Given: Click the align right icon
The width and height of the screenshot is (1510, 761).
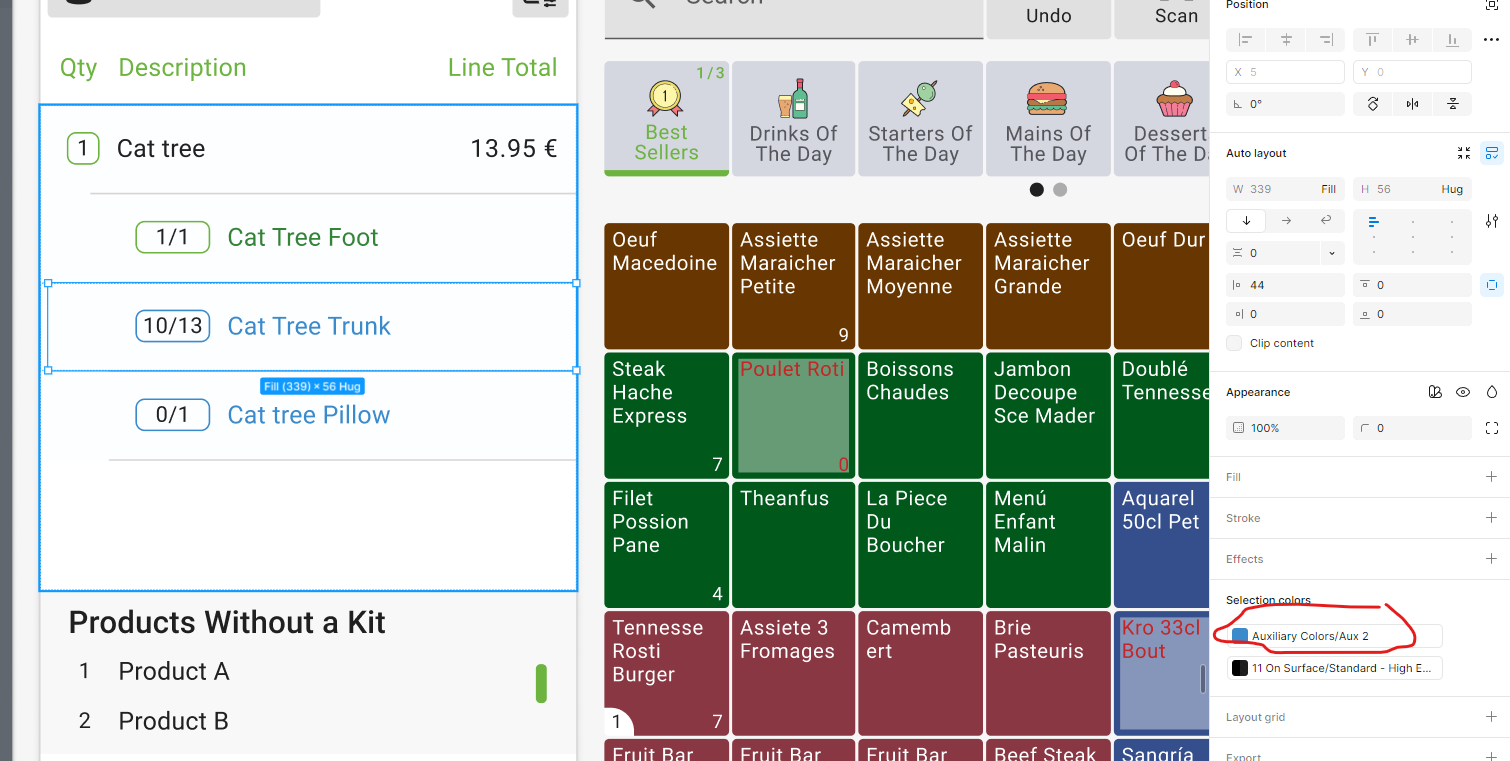Looking at the screenshot, I should coord(1326,40).
